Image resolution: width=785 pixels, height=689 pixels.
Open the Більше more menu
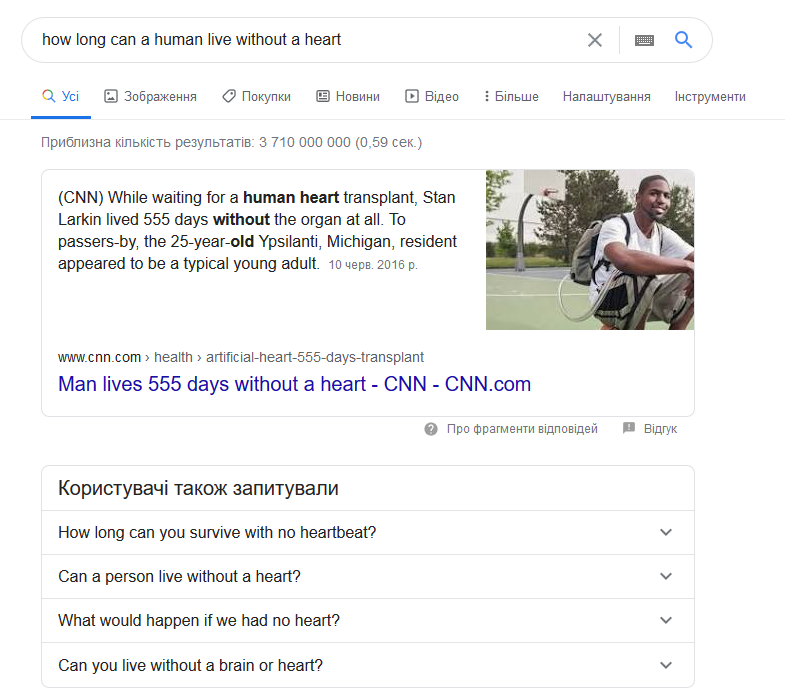(x=511, y=97)
